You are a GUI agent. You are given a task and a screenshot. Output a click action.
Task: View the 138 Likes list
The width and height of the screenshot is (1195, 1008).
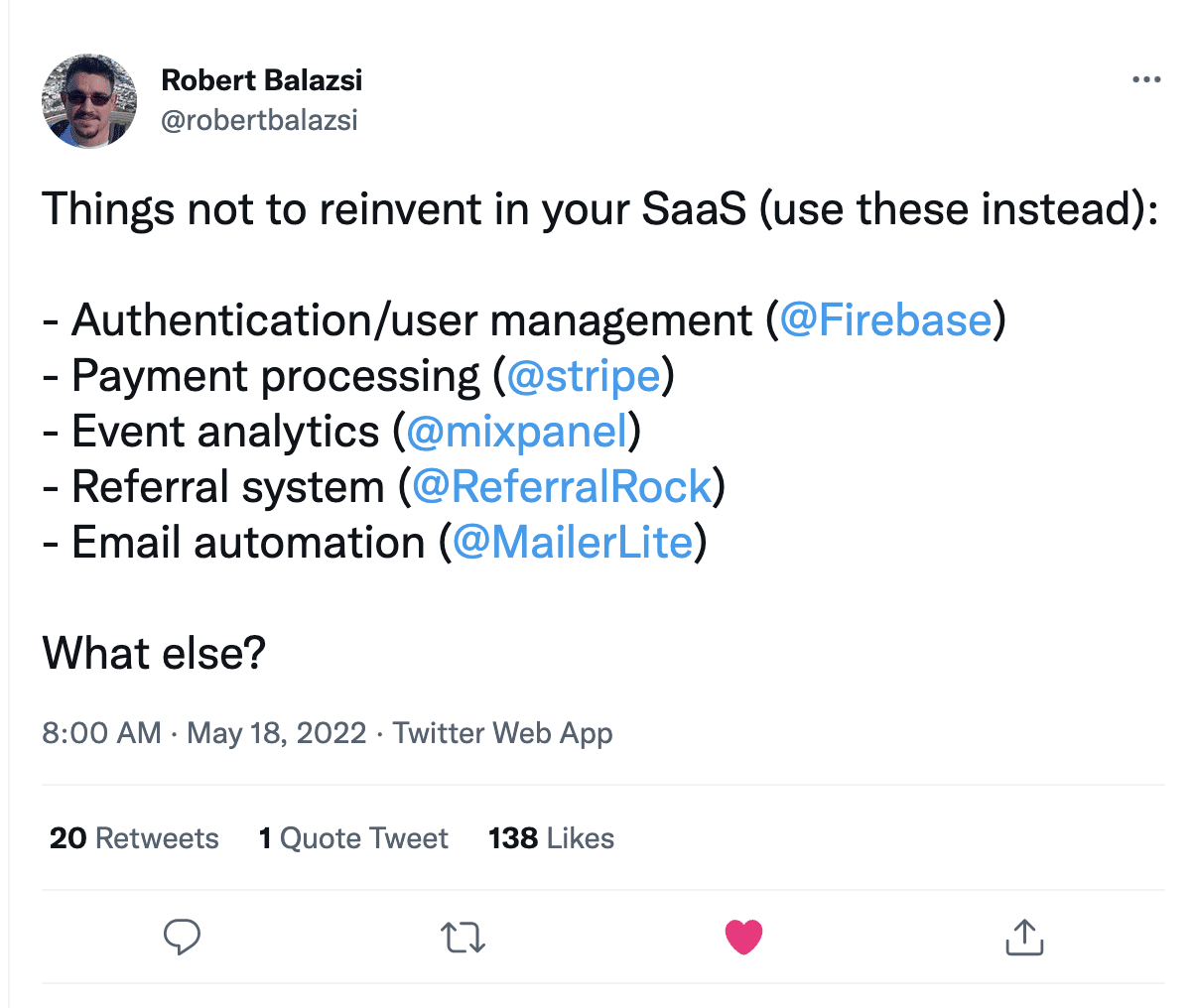(551, 838)
